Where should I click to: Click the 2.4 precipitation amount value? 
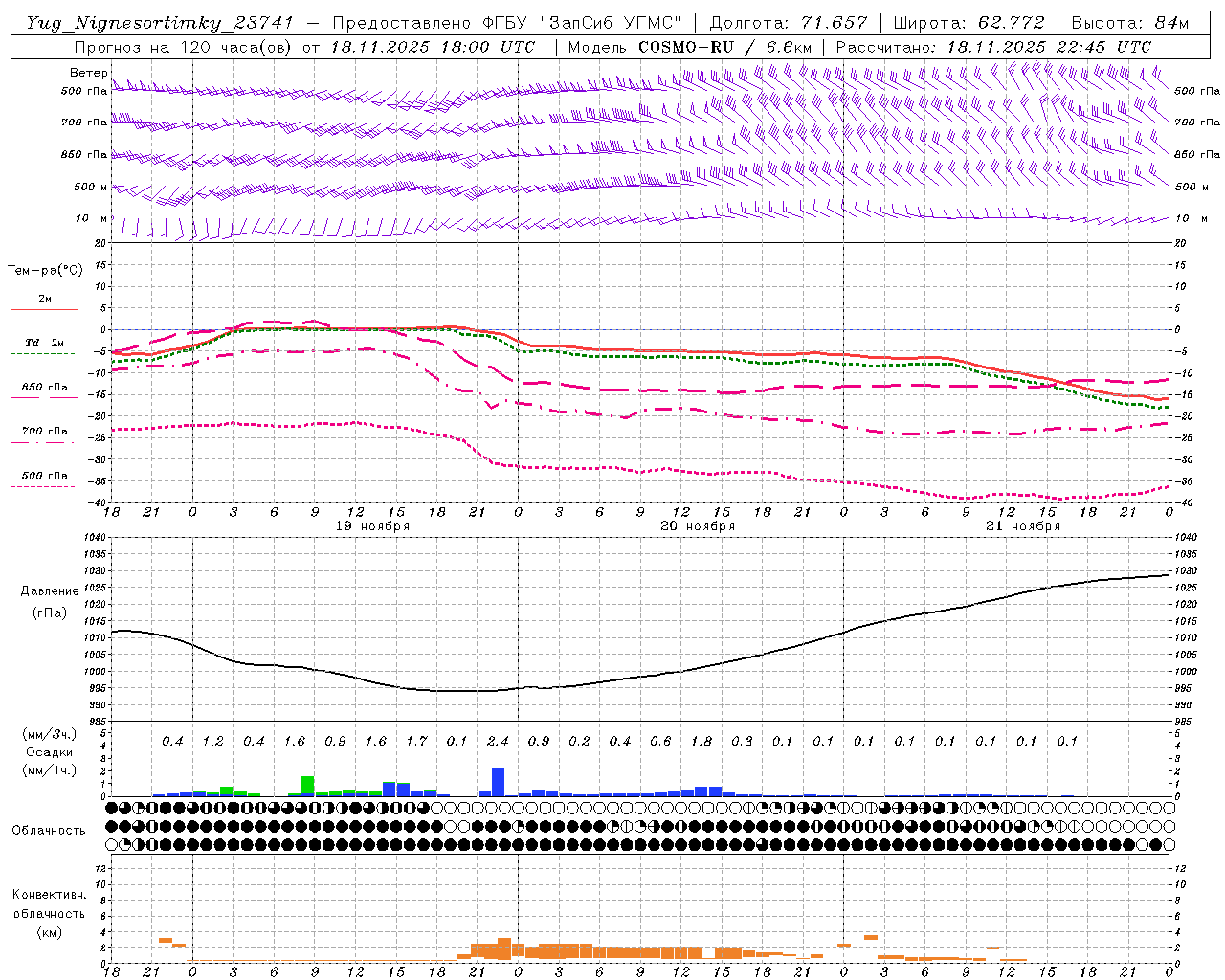498,742
